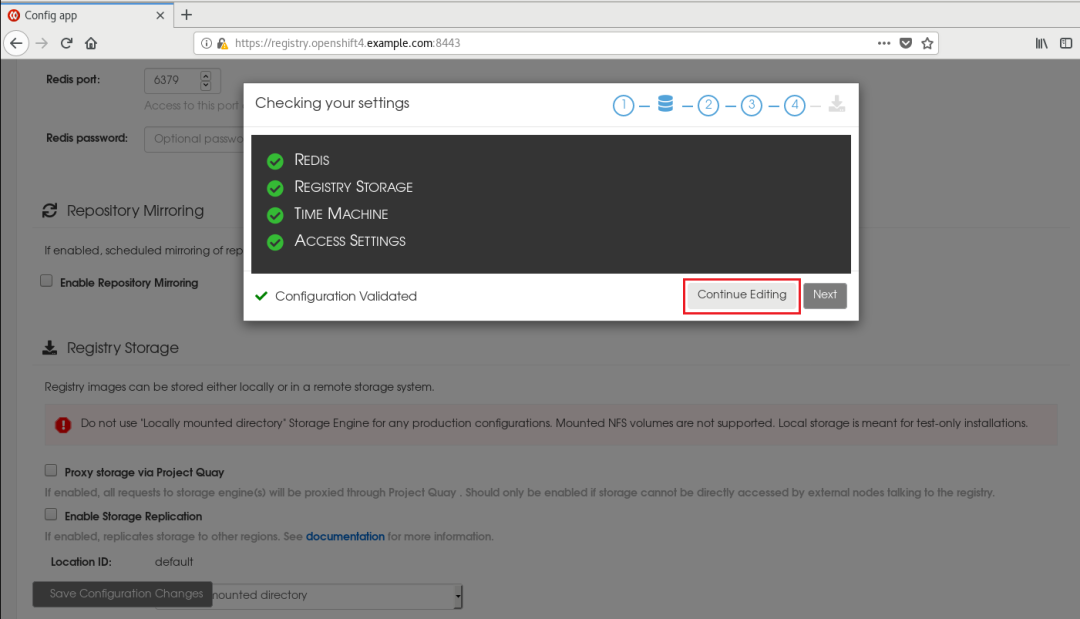This screenshot has height=619, width=1080.
Task: Click the Checking your settings dialog title
Action: pos(332,103)
